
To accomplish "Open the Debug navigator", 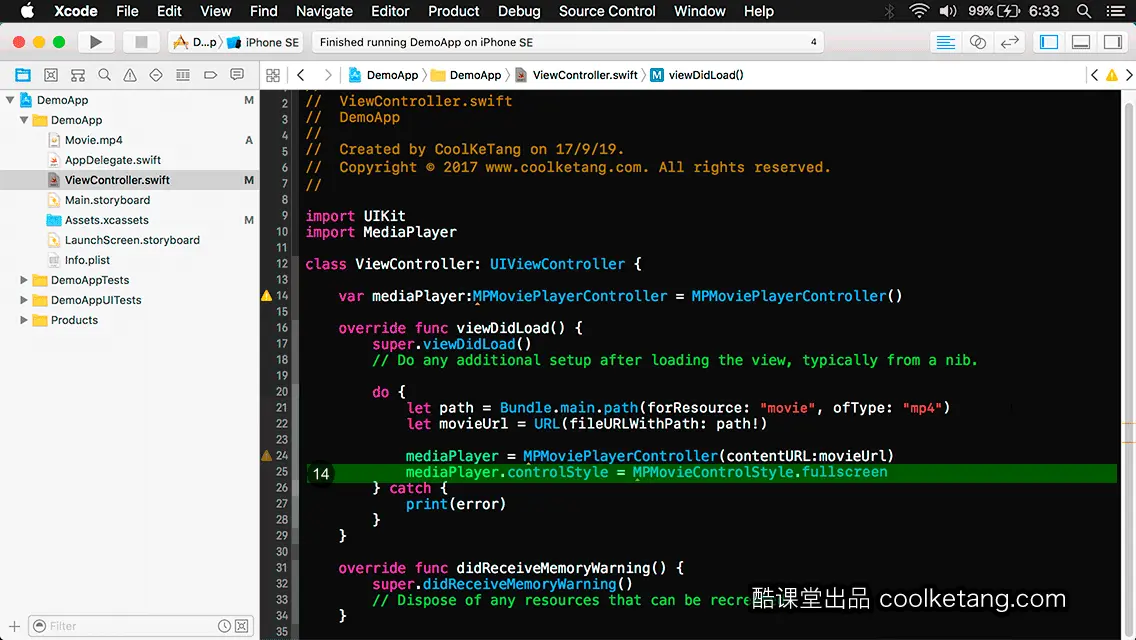I will pyautogui.click(x=183, y=75).
